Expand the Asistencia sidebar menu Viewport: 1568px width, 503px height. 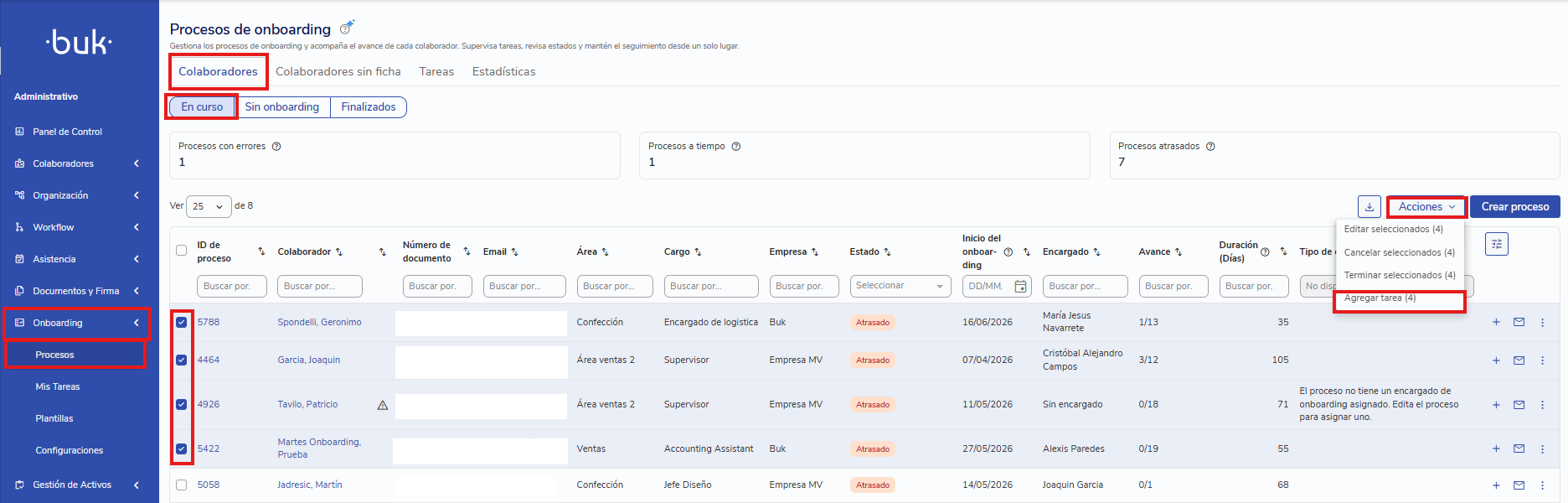tap(79, 259)
